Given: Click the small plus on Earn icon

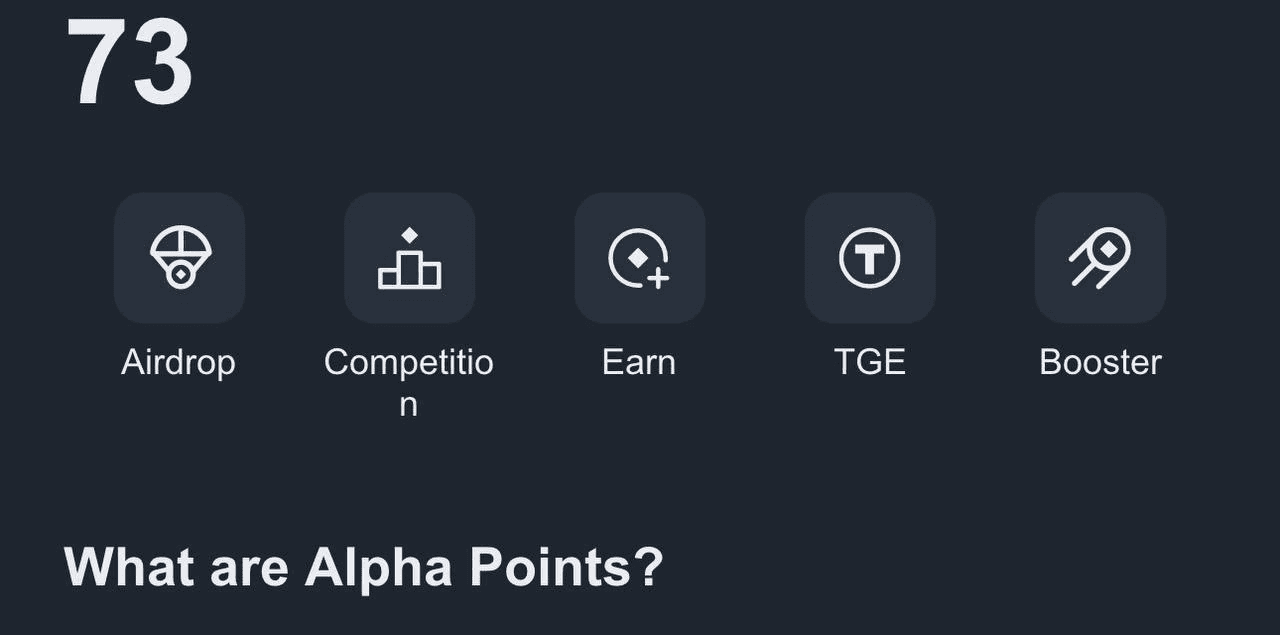Looking at the screenshot, I should [x=657, y=278].
